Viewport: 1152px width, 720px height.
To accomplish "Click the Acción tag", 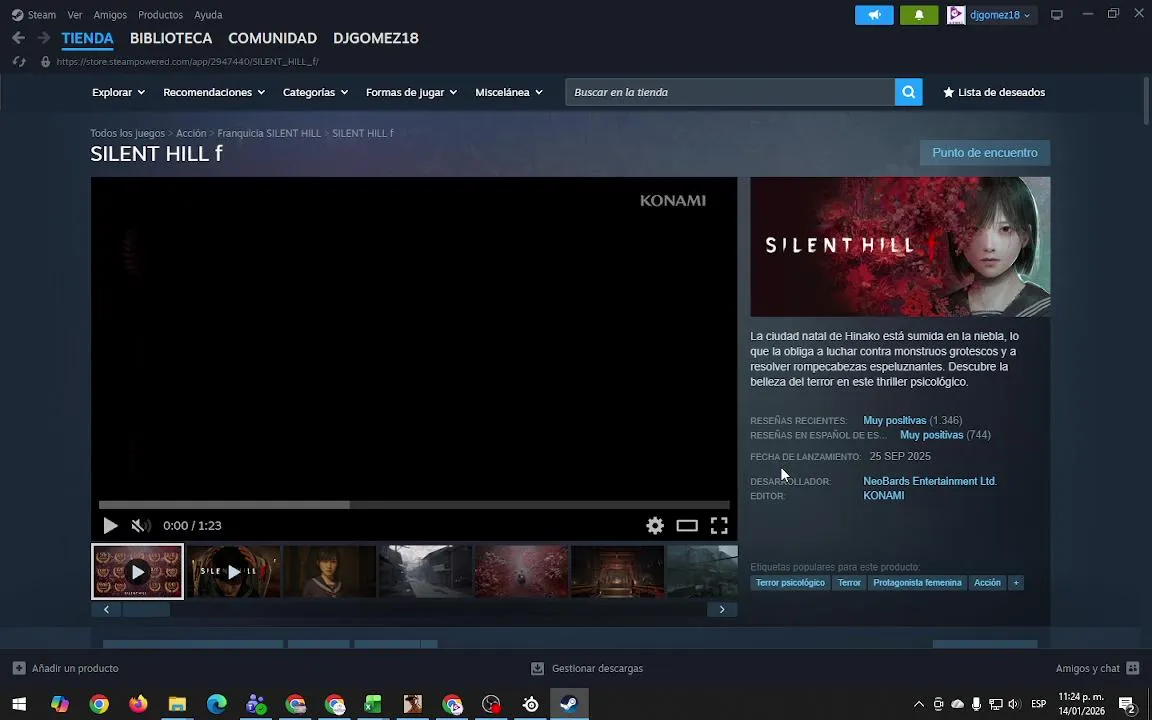I will tap(987, 583).
